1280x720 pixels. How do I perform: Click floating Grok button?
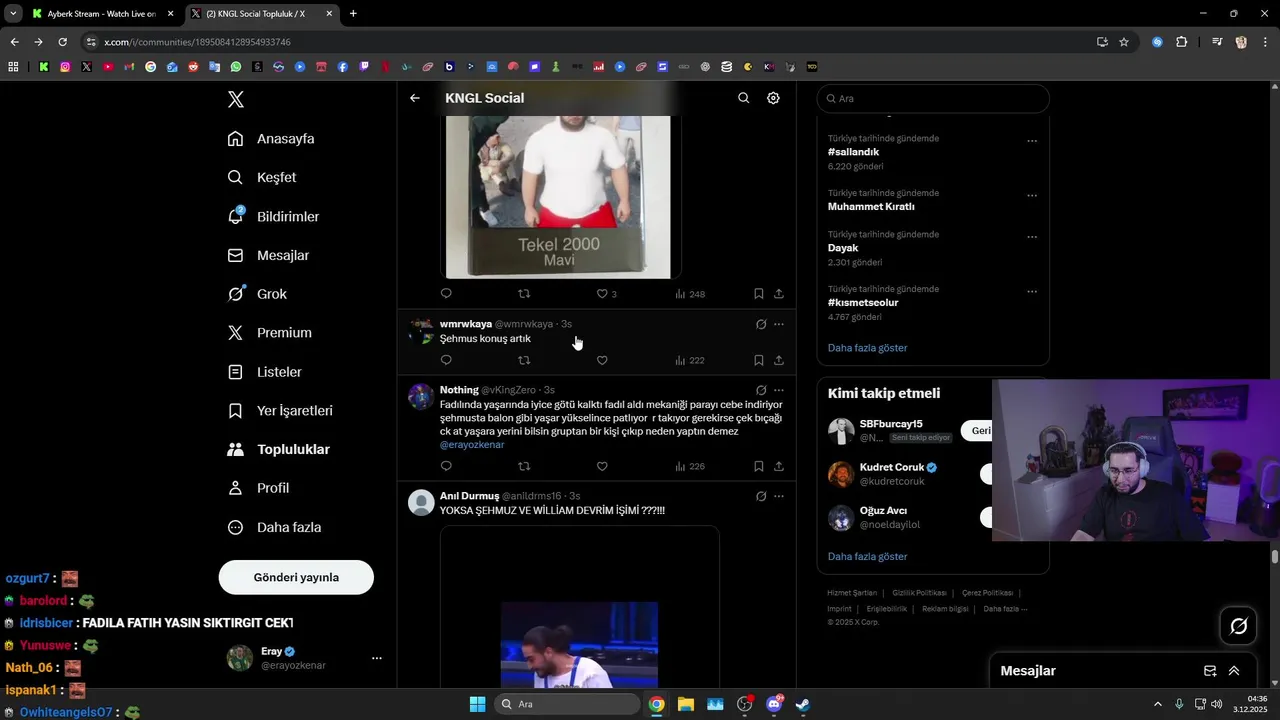(1239, 626)
